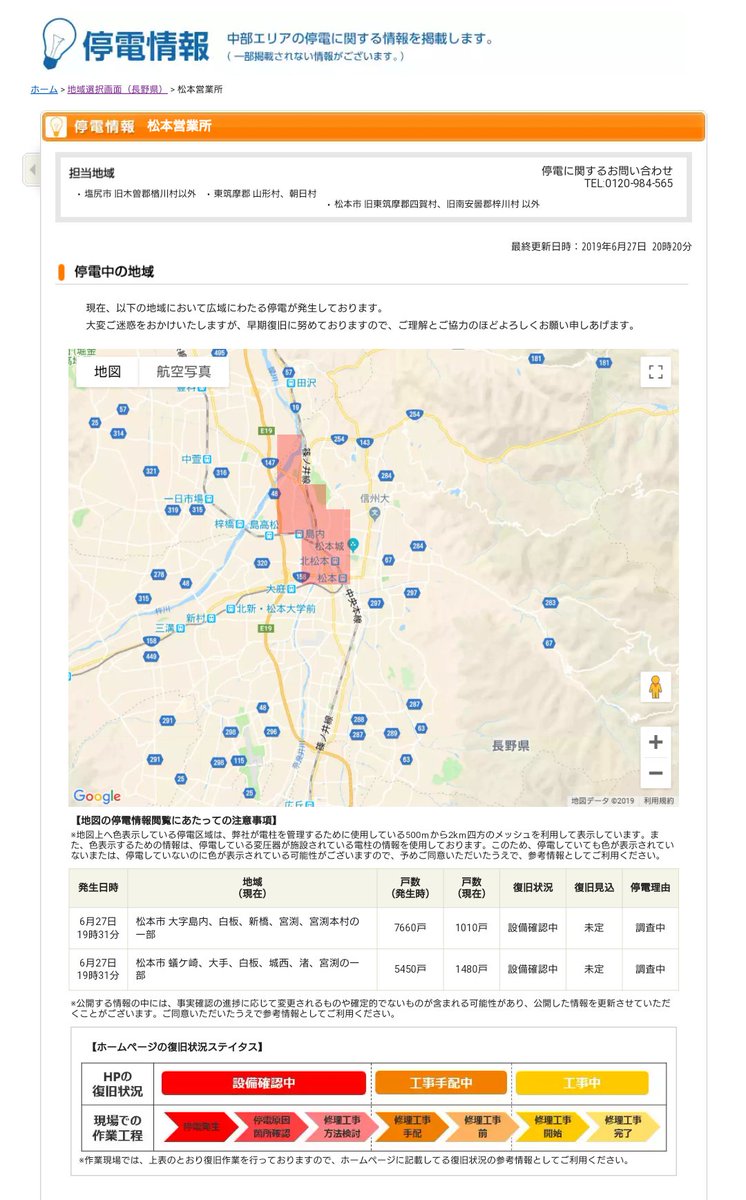
Task: Click the 最終更新日時 timestamp text
Action: tap(601, 246)
